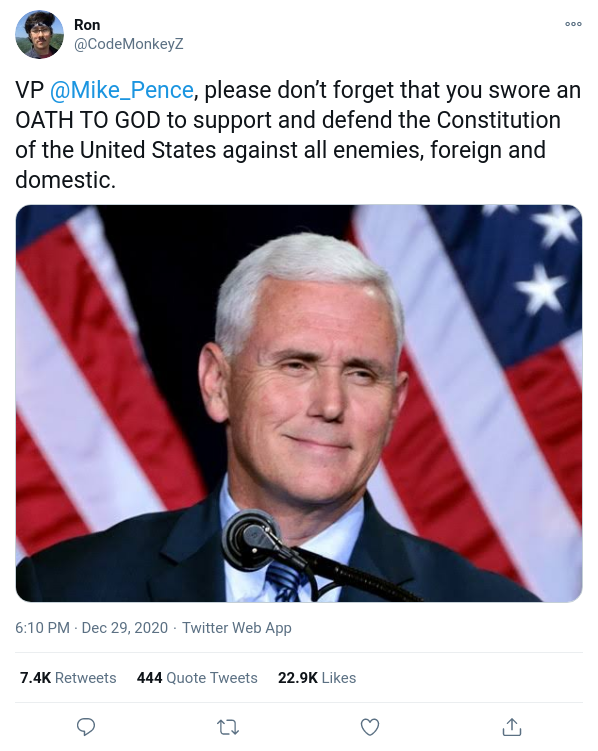Click the reply speech bubble icon
This screenshot has height=751, width=598.
click(86, 727)
